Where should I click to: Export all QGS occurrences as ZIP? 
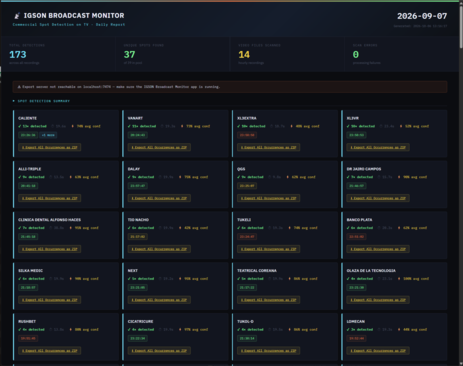point(268,198)
